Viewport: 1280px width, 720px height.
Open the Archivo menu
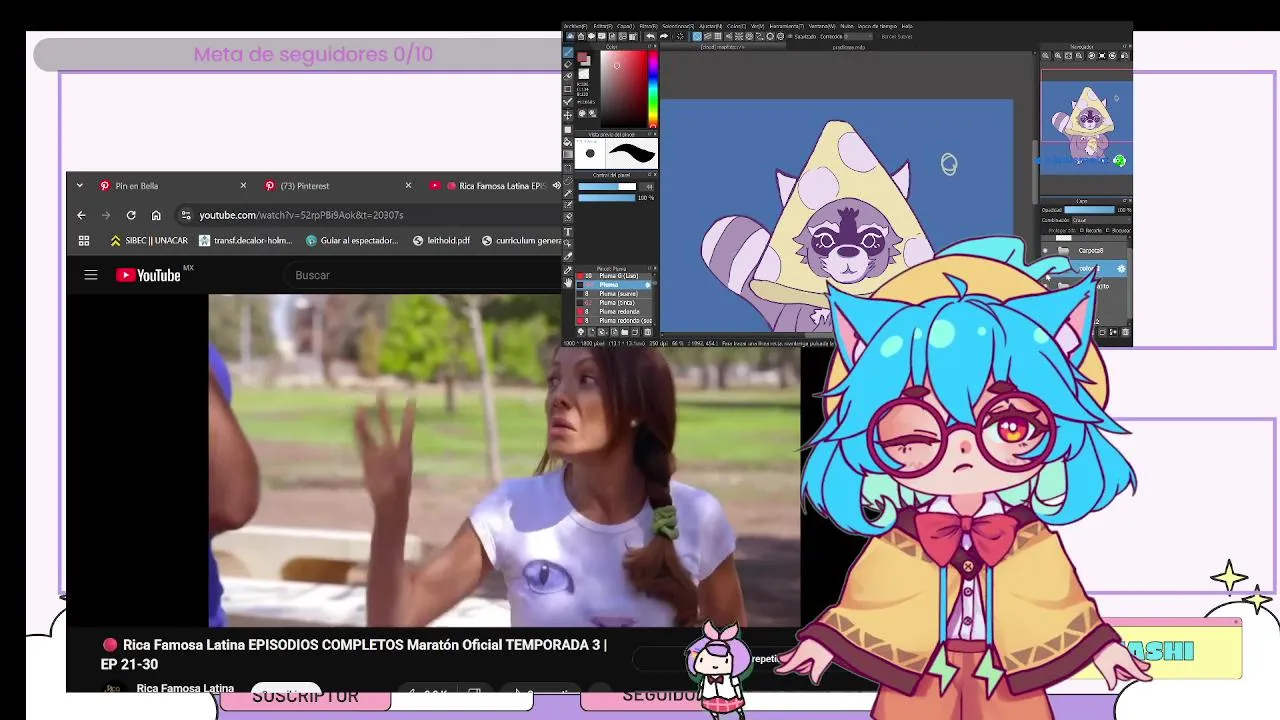pos(575,26)
